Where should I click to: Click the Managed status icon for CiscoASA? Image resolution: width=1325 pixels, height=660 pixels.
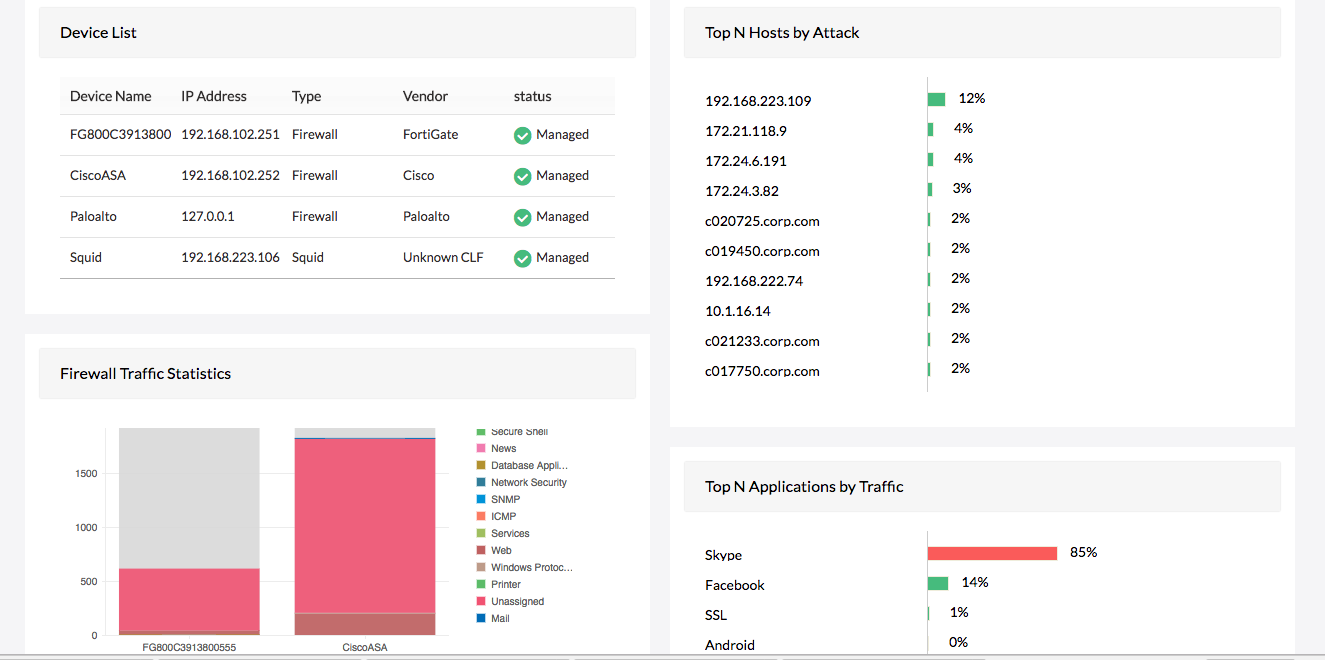tap(522, 176)
